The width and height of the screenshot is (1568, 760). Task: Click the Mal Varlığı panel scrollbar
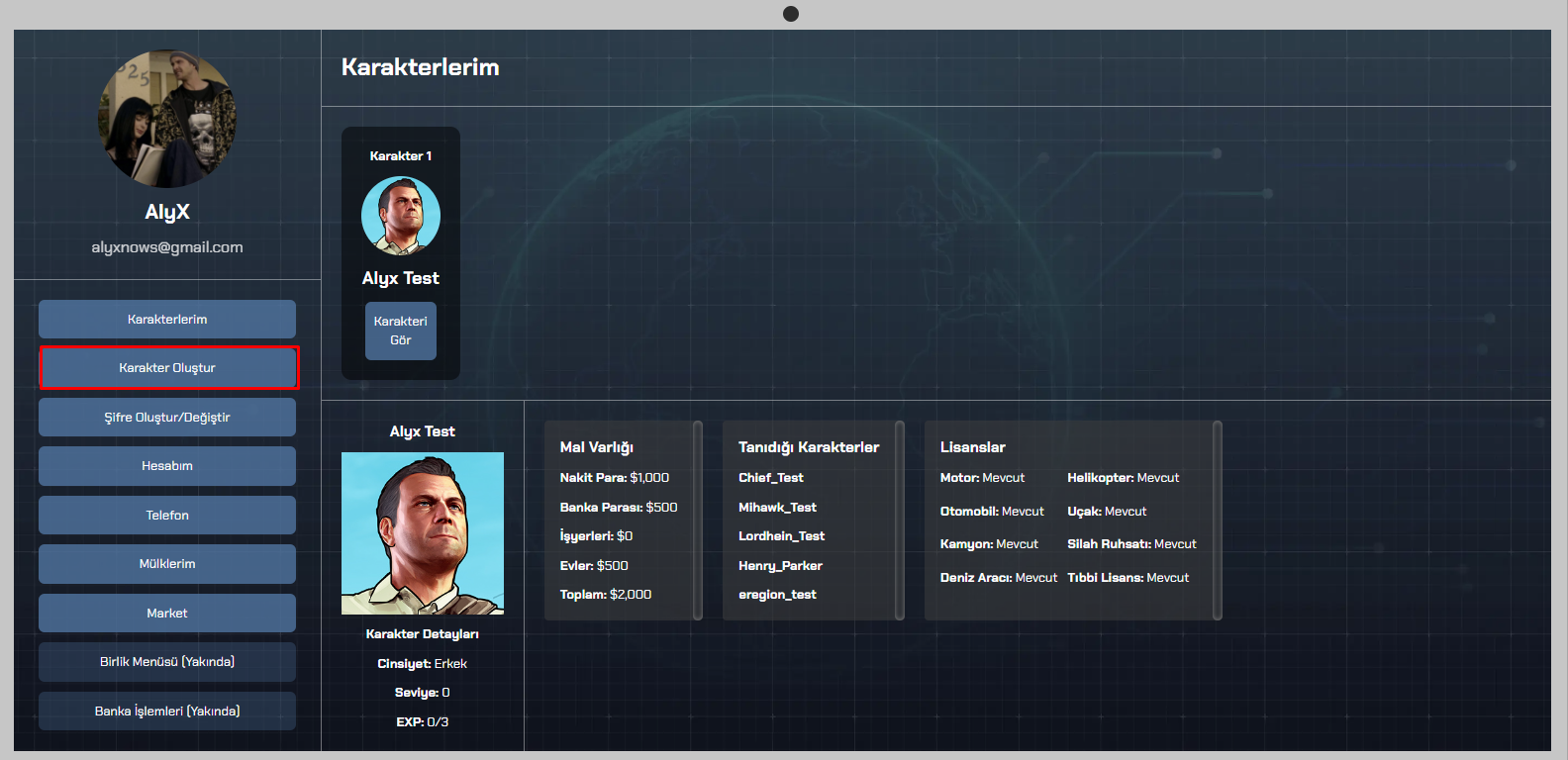click(x=698, y=521)
